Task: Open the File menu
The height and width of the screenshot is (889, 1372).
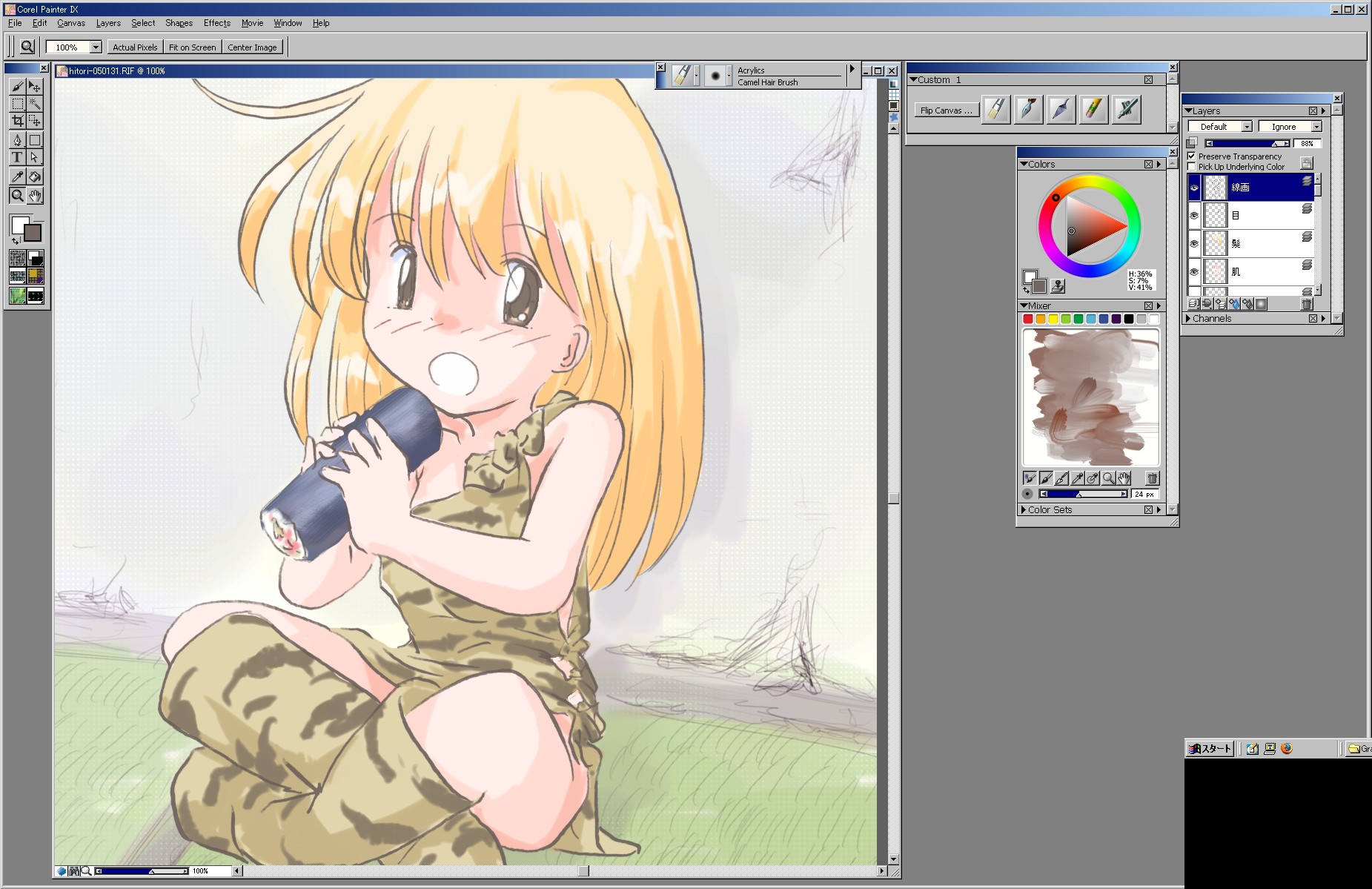Action: pos(15,23)
